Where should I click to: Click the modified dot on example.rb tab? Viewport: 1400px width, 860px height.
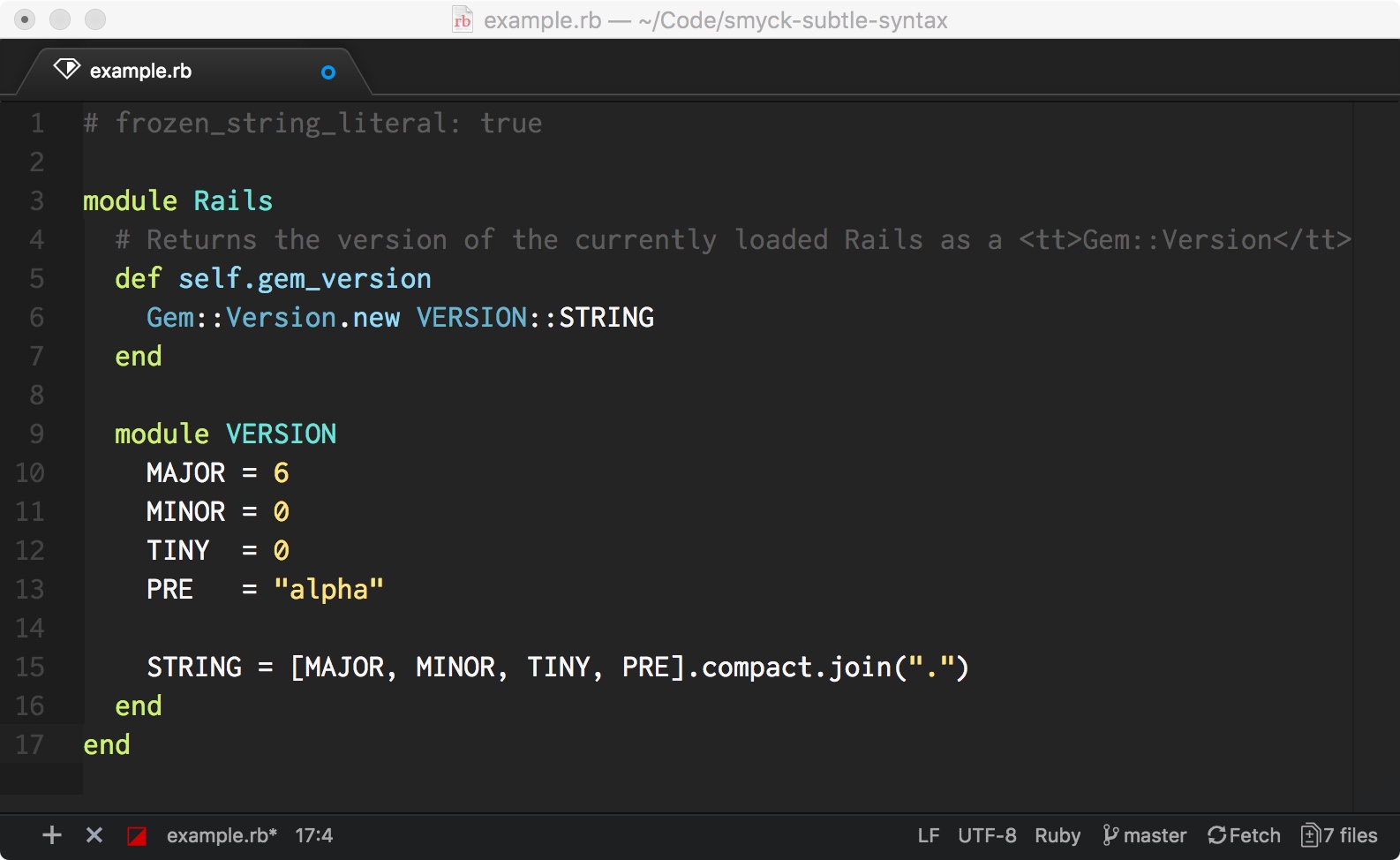pyautogui.click(x=328, y=72)
